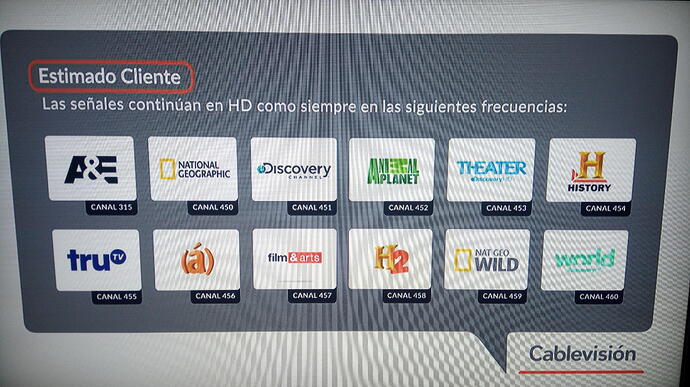Click the CANAL 457 label
This screenshot has width=690, height=387.
pos(312,296)
